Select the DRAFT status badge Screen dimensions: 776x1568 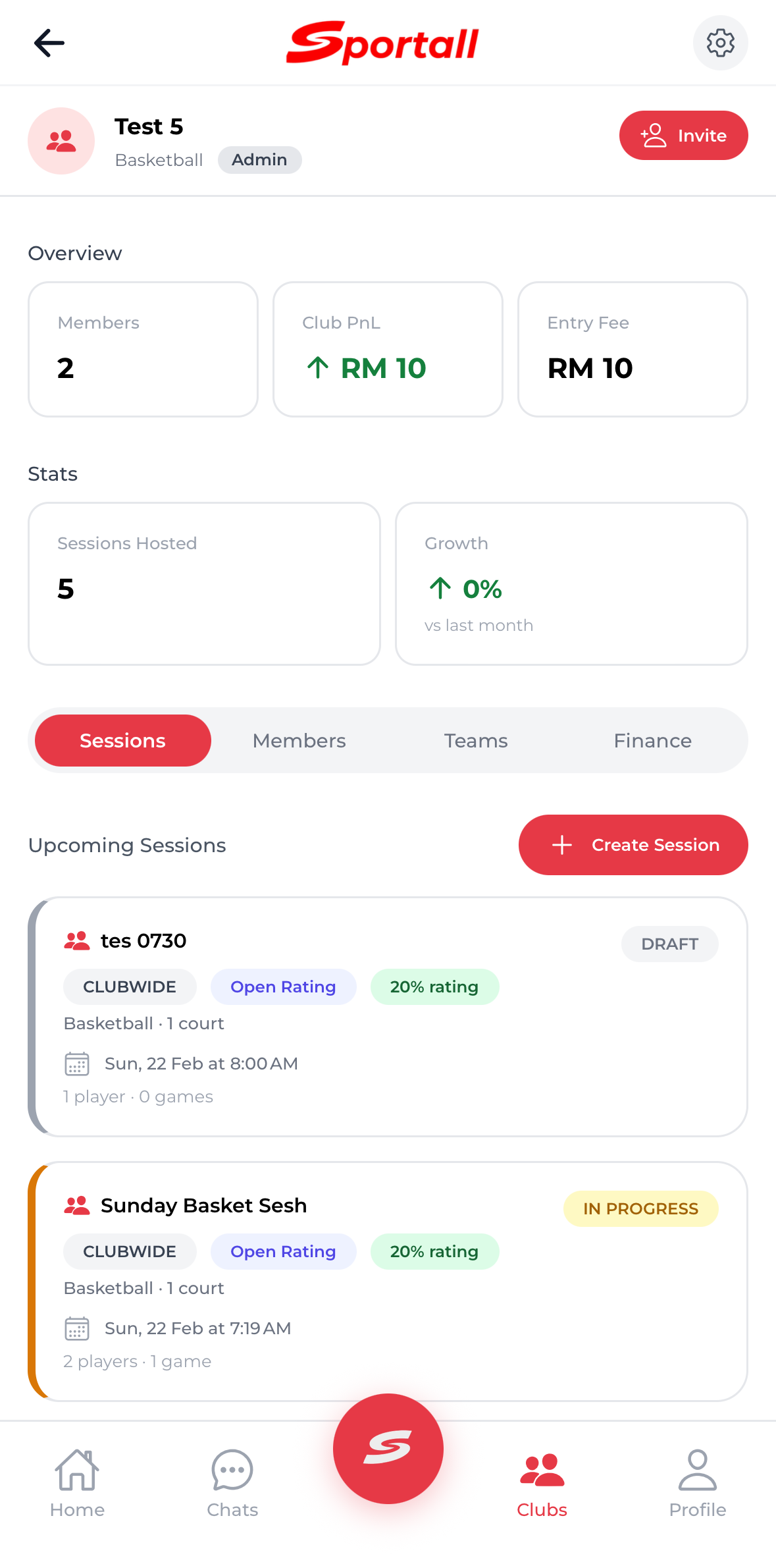pyautogui.click(x=669, y=944)
